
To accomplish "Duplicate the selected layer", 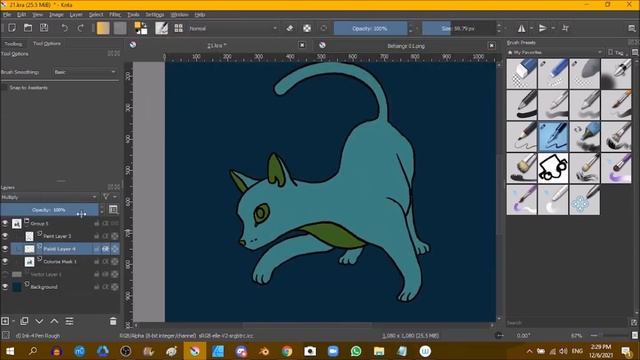I will point(24,321).
